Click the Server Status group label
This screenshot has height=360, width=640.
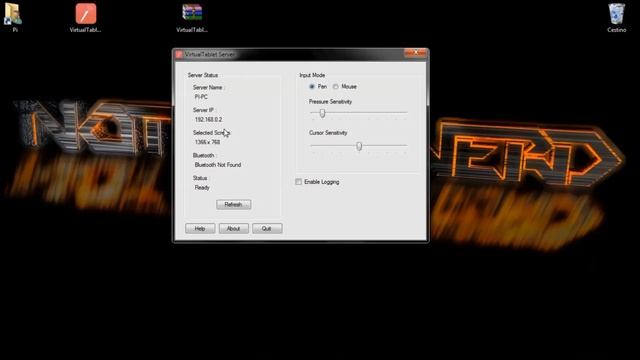[x=203, y=75]
